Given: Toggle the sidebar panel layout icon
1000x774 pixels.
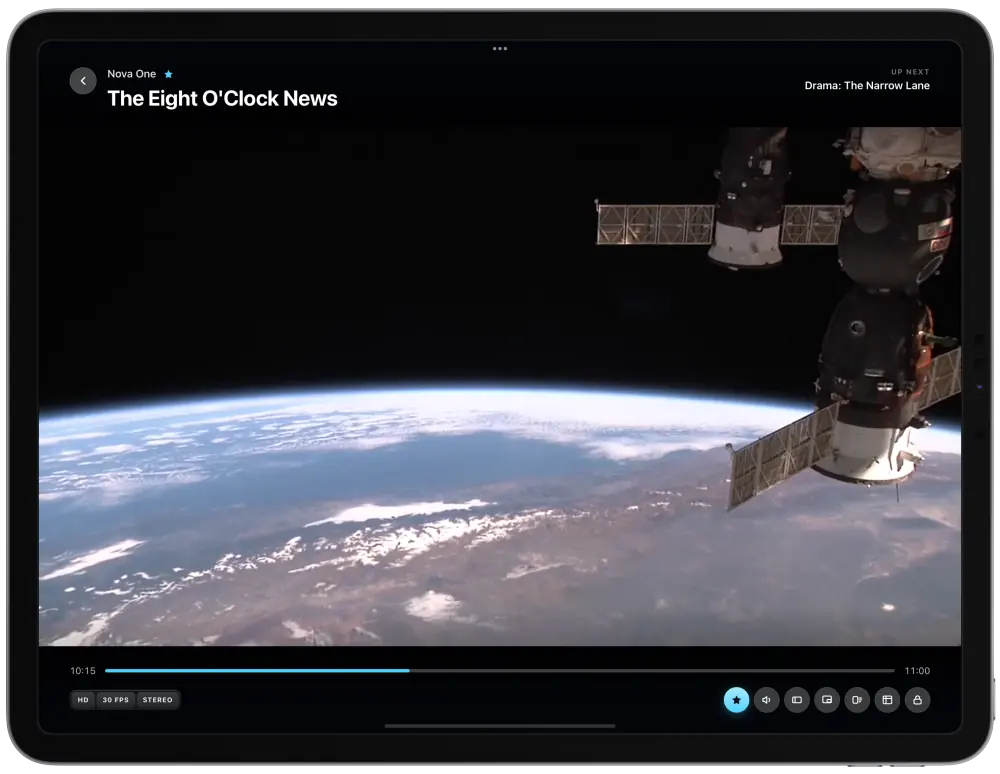Looking at the screenshot, I should point(797,700).
